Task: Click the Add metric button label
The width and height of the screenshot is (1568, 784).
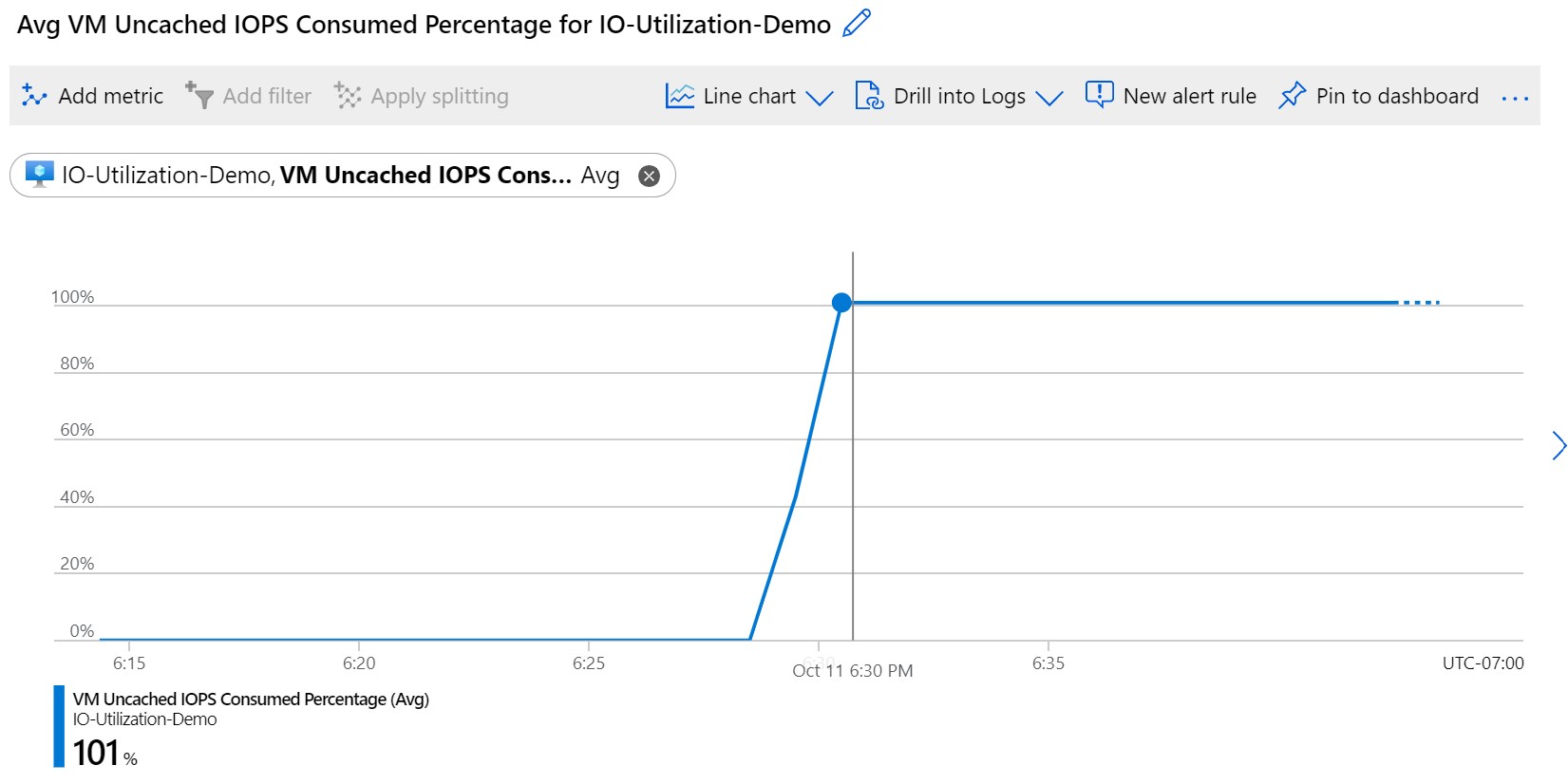Action: (111, 95)
